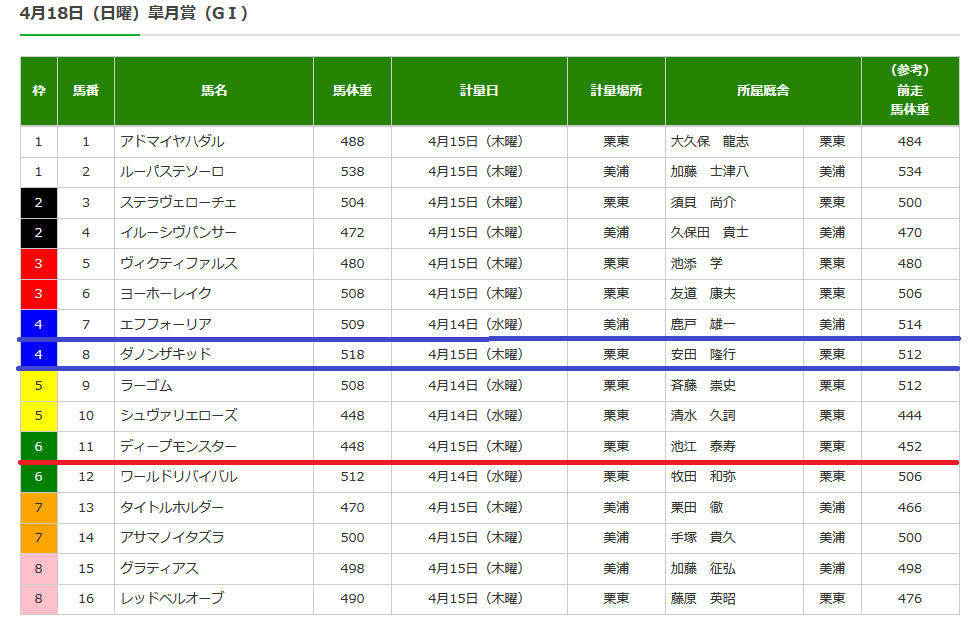Image resolution: width=980 pixels, height=628 pixels.
Task: Click red frame 3 cell for ヴィクティファルス
Action: point(39,264)
